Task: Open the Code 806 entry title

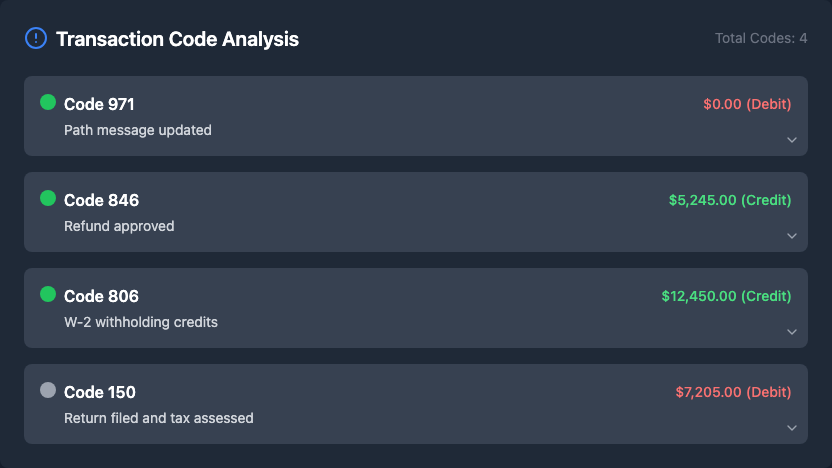Action: 101,296
